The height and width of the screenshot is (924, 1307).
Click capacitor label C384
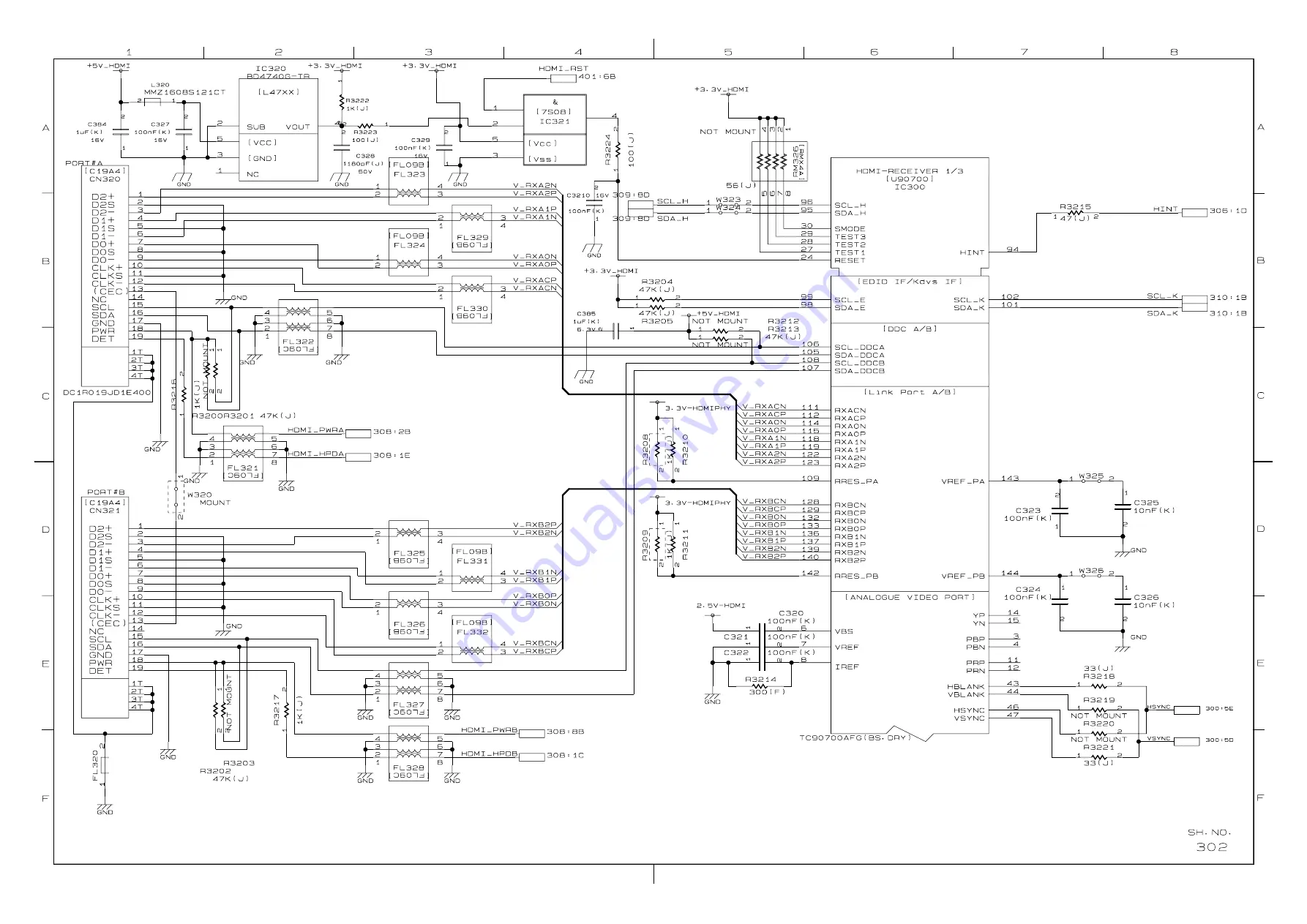pyautogui.click(x=97, y=124)
